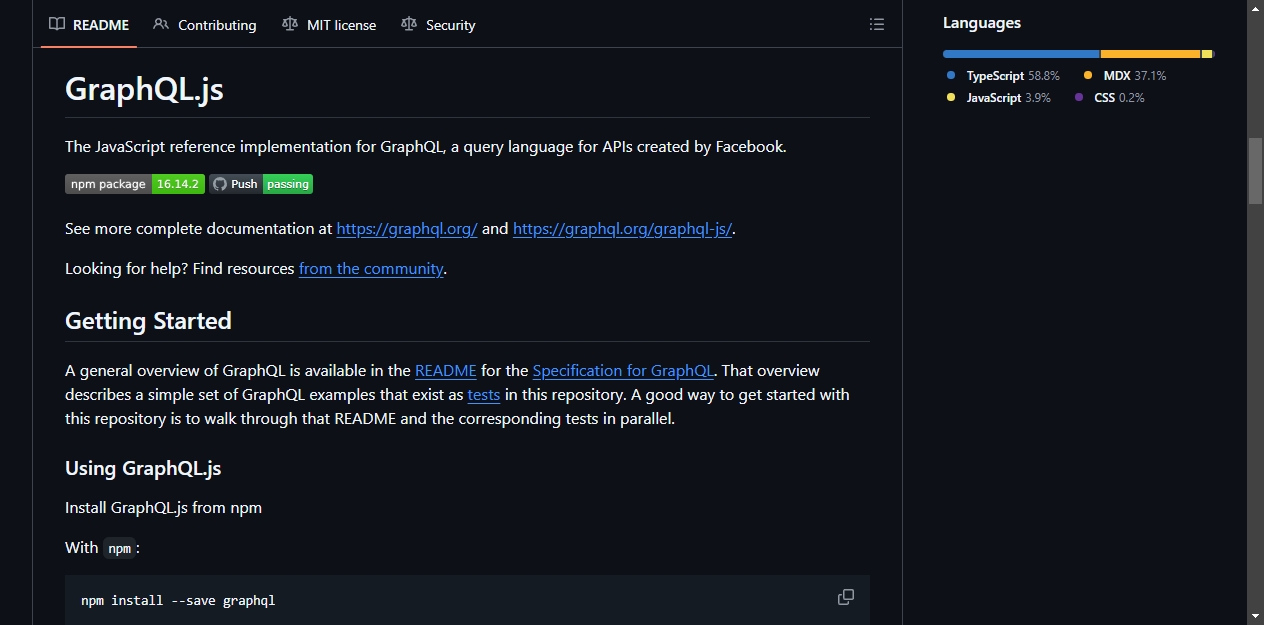Open the README tab

click(x=89, y=25)
